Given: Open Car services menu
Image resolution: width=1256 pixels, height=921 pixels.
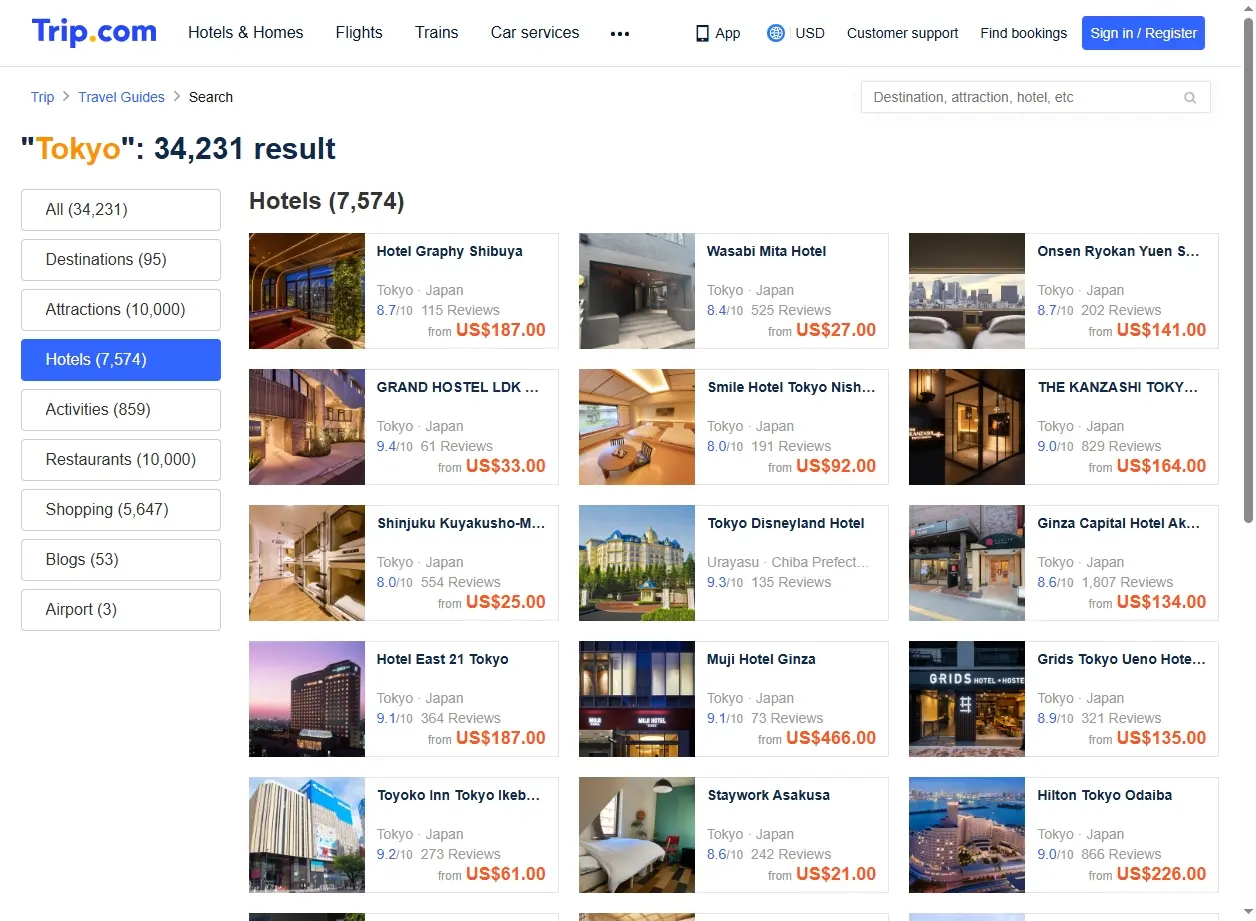Looking at the screenshot, I should point(535,32).
